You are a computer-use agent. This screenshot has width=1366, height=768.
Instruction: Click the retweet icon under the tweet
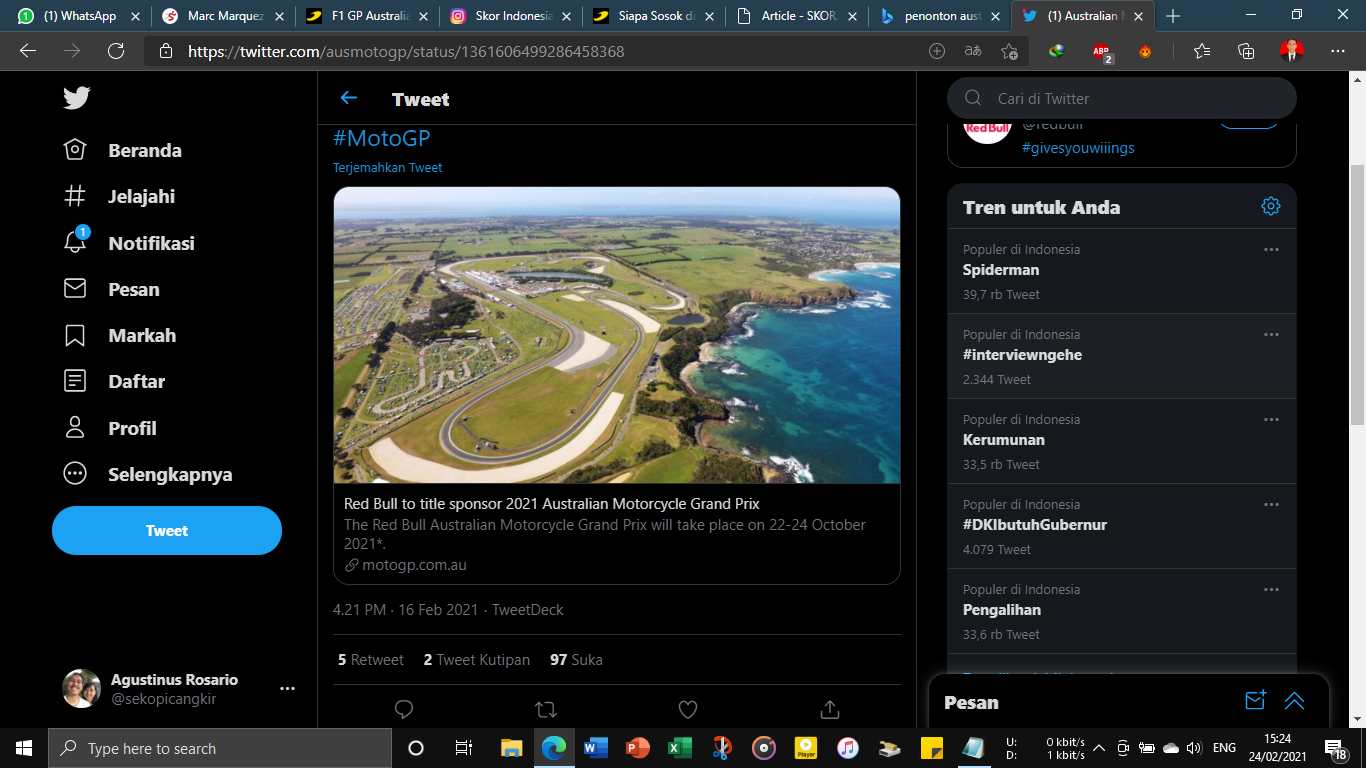point(546,709)
